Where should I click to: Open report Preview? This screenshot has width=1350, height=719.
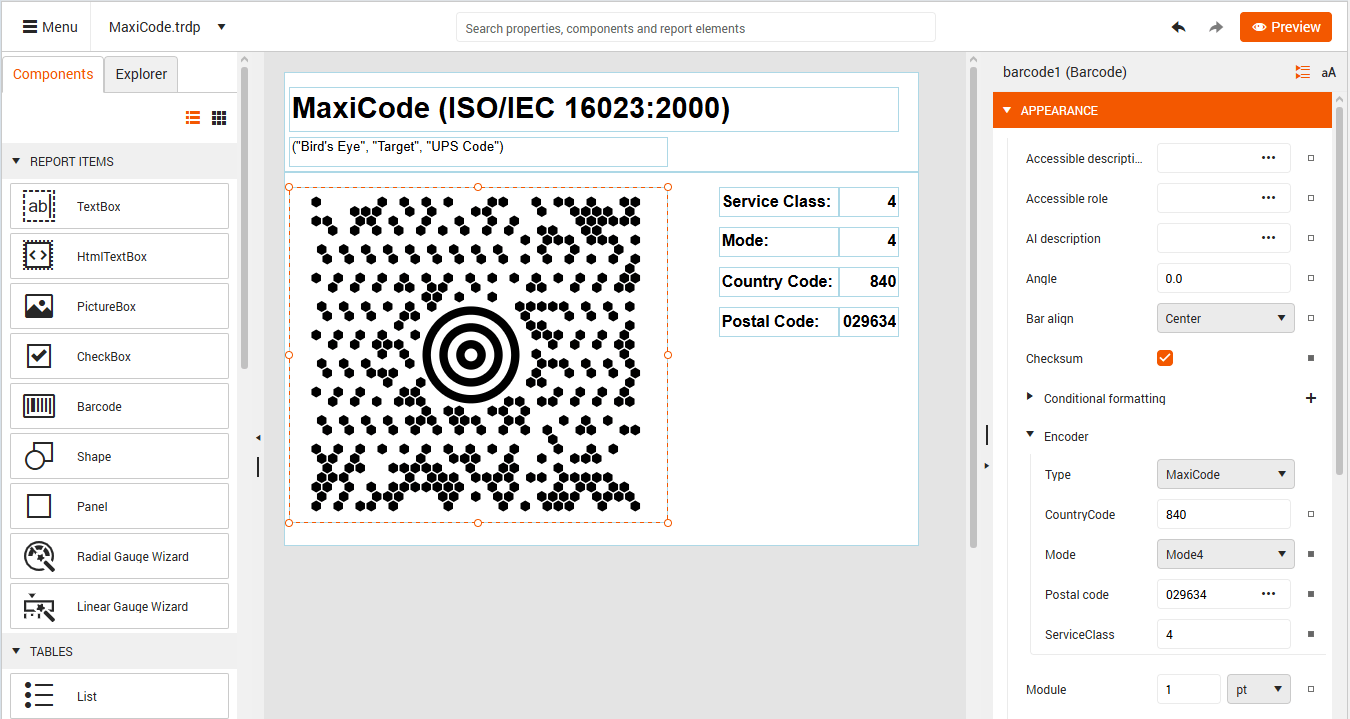click(1286, 27)
